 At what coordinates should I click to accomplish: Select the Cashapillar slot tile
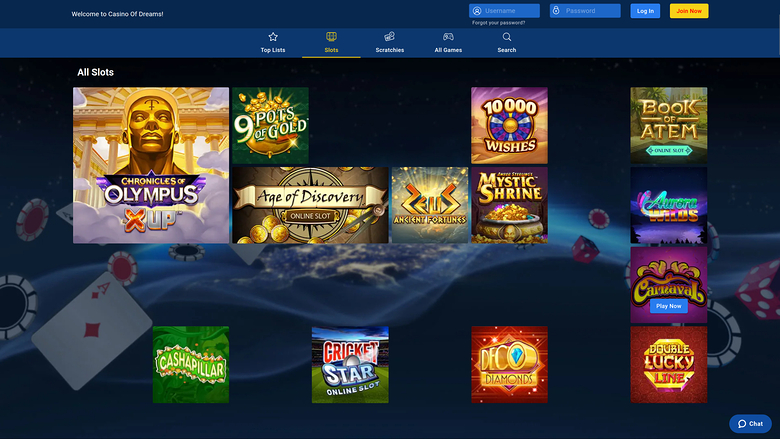coord(191,364)
